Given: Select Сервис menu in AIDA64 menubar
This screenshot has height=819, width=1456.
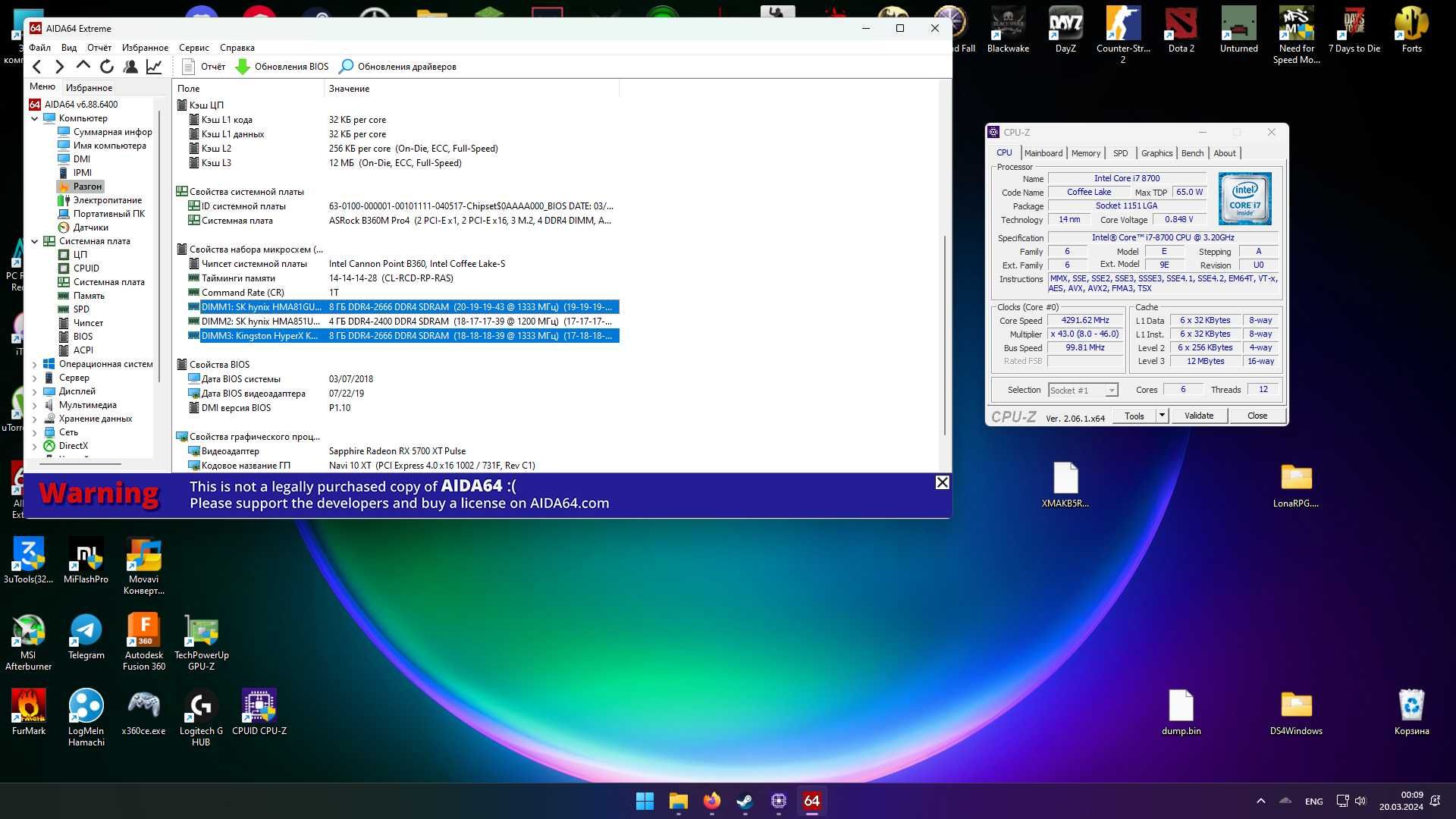Looking at the screenshot, I should pos(192,47).
